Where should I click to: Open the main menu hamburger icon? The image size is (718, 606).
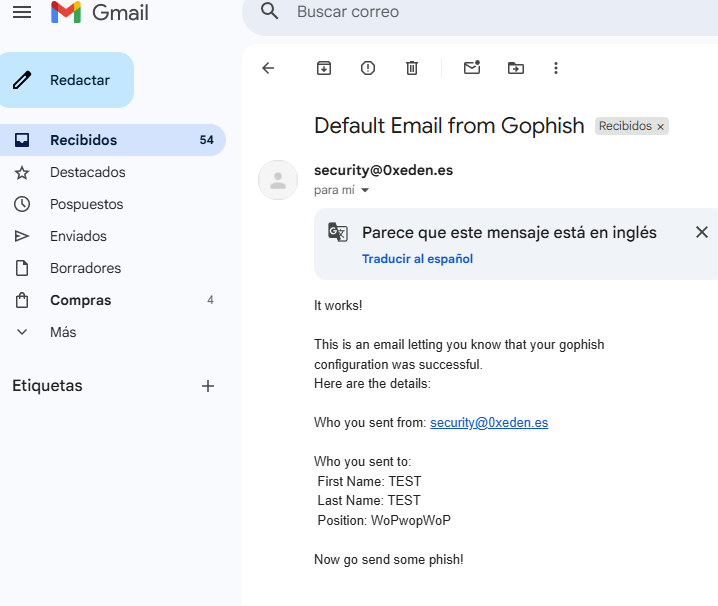tap(22, 12)
